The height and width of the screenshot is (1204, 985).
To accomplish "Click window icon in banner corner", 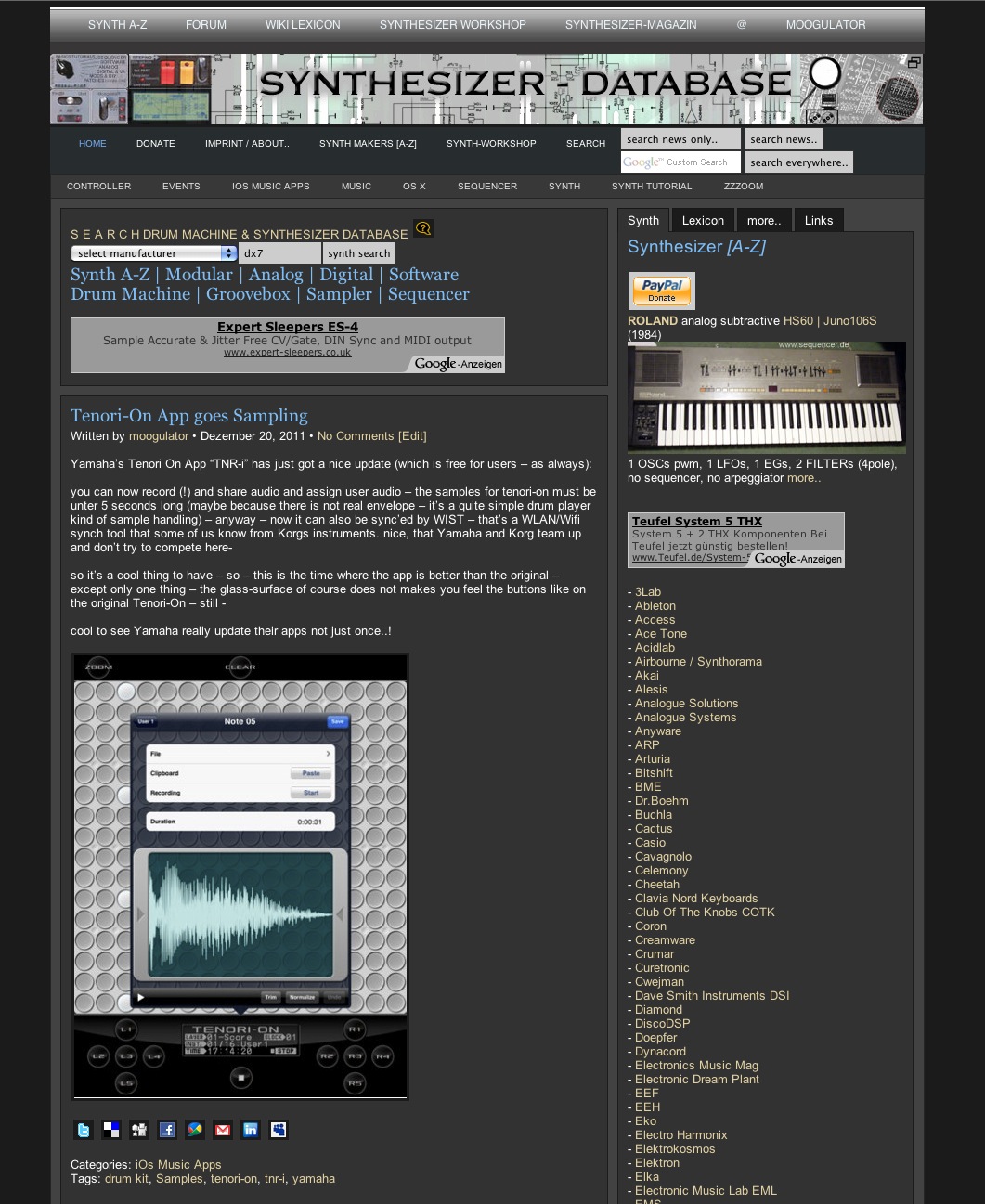I will pyautogui.click(x=914, y=62).
